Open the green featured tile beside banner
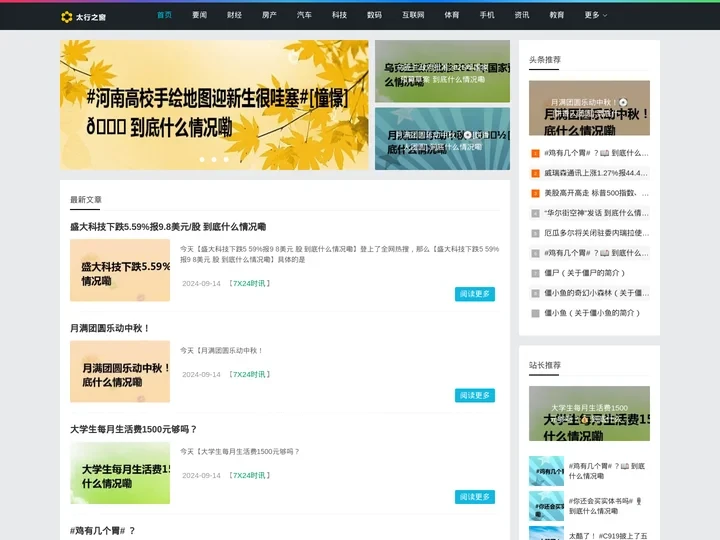 [442, 71]
